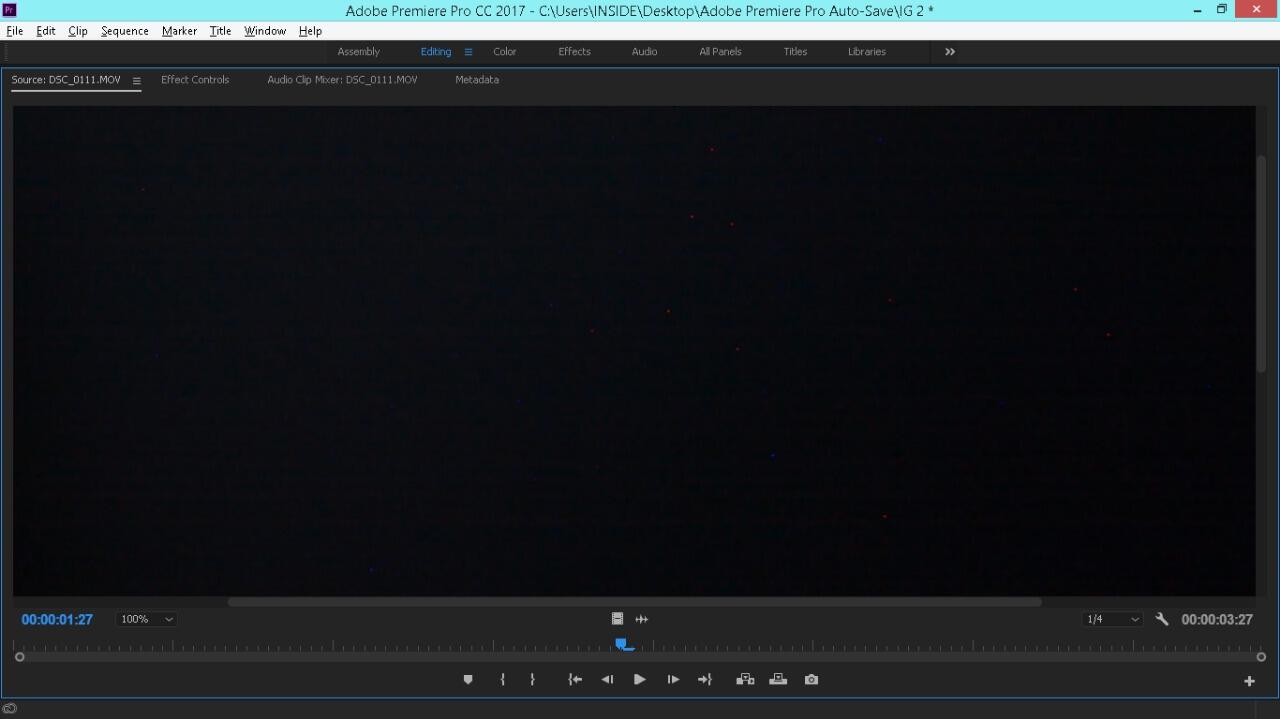Open the Help menu
Screen dimensions: 1280x719
(x=310, y=31)
